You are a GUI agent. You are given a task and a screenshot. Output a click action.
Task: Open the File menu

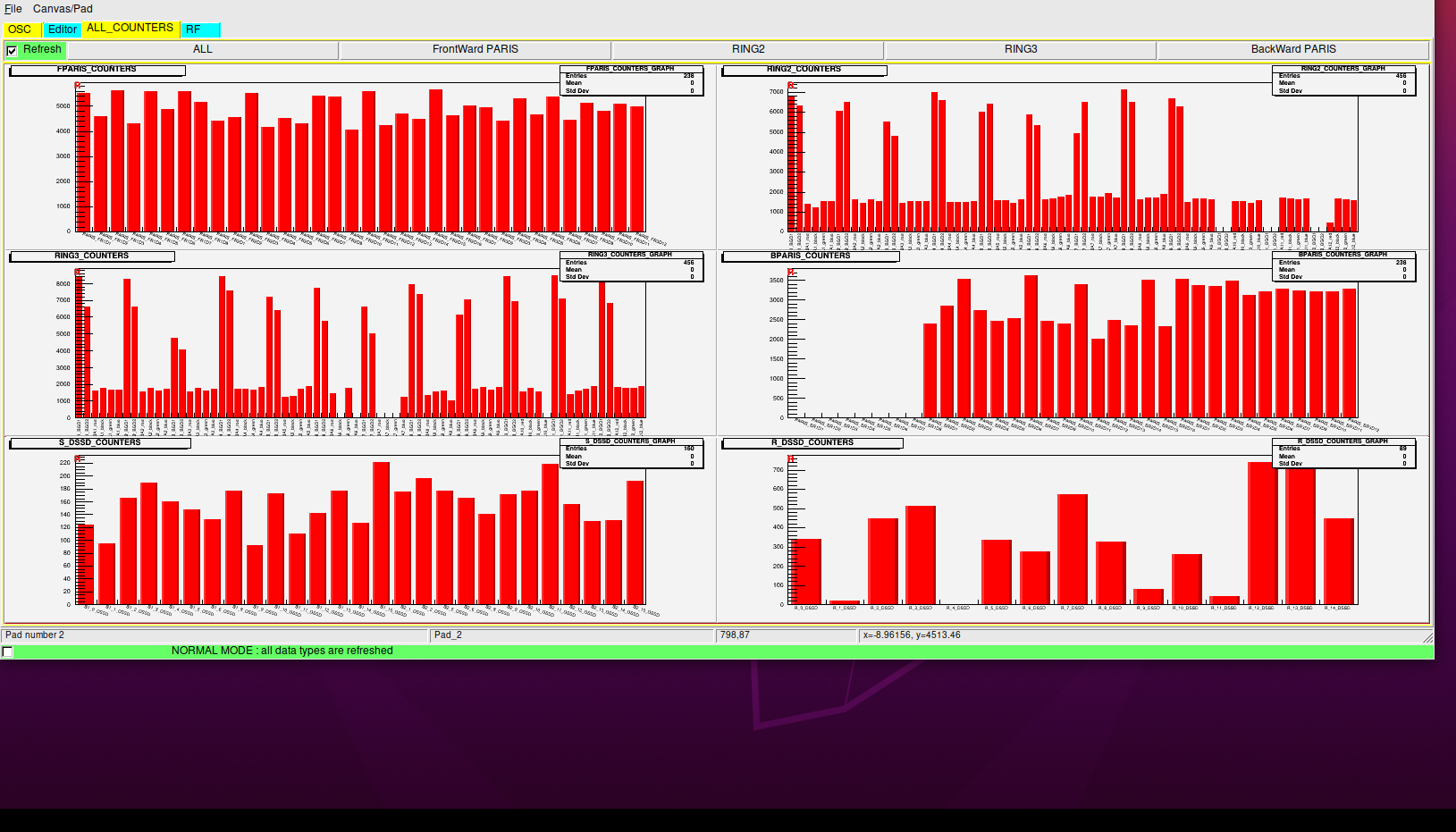[x=13, y=9]
